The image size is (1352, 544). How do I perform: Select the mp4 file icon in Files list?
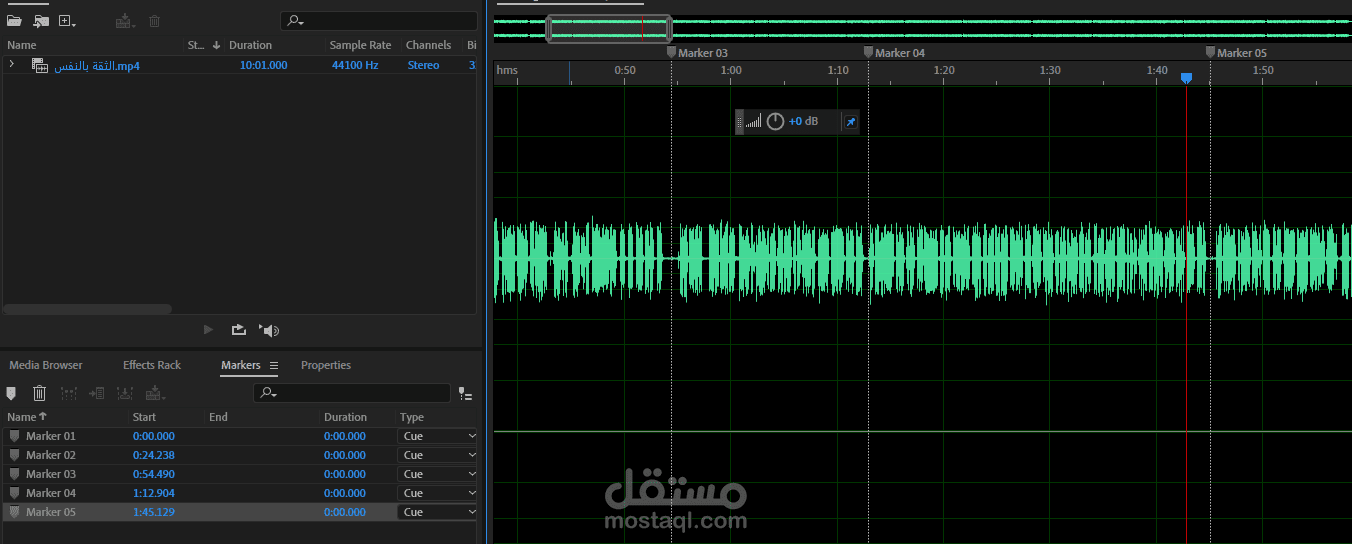(x=40, y=65)
